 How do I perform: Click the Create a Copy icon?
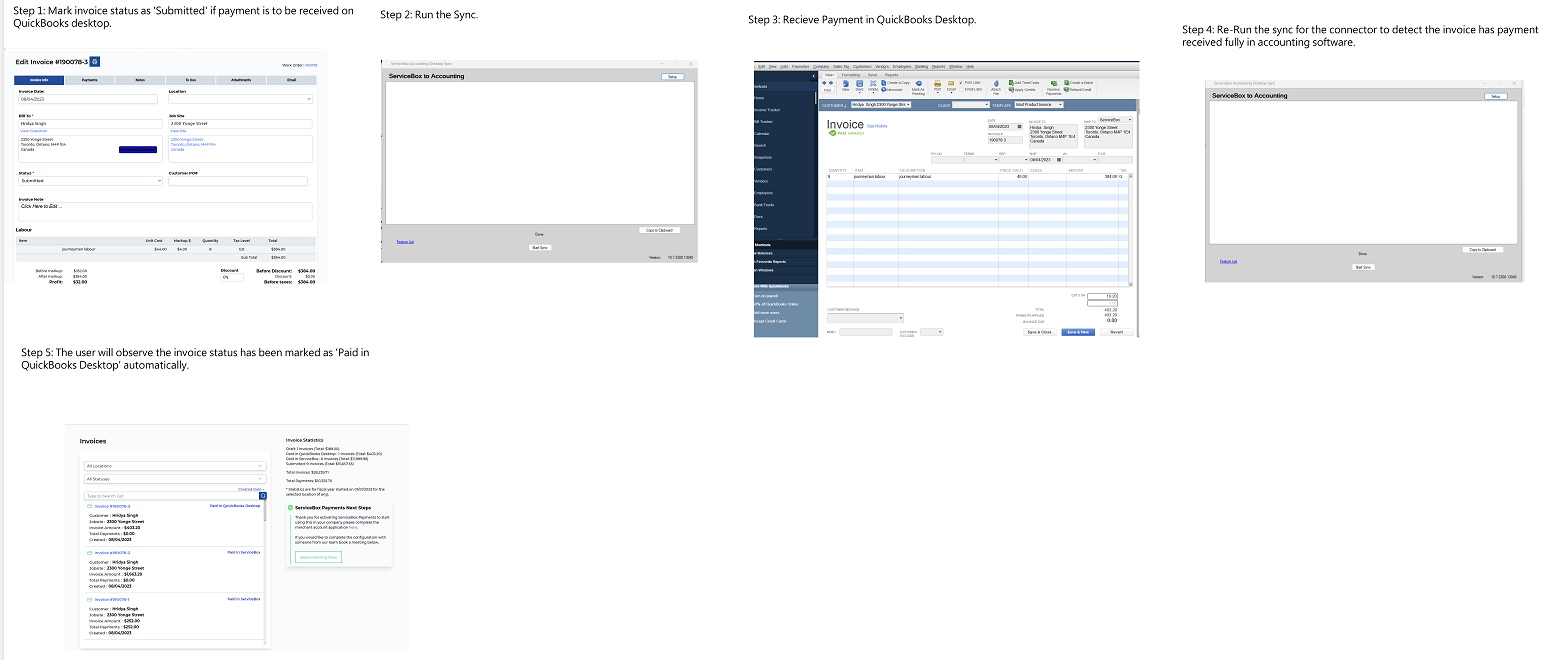point(883,82)
